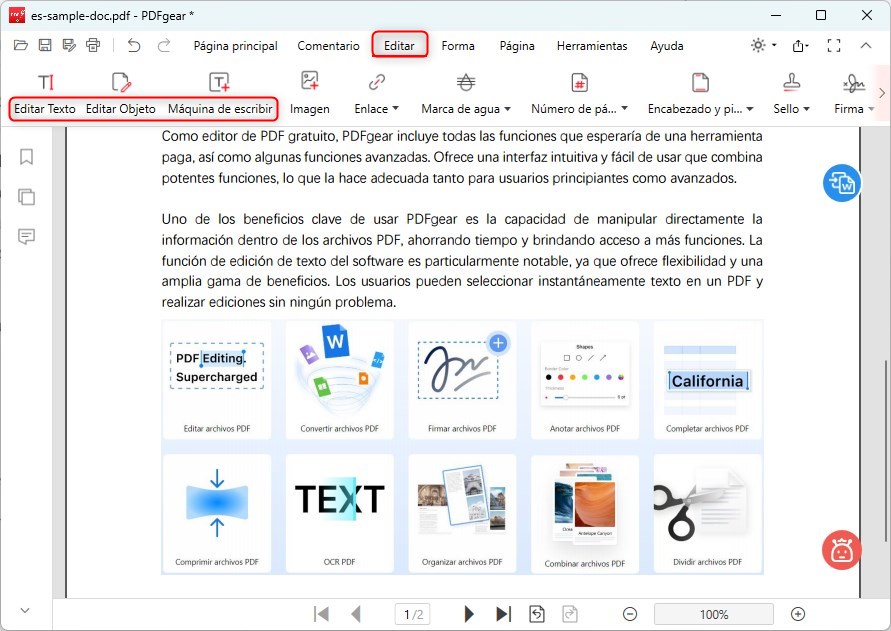This screenshot has height=631, width=891.
Task: Show the bookmarks panel in the sidebar
Action: pyautogui.click(x=26, y=157)
